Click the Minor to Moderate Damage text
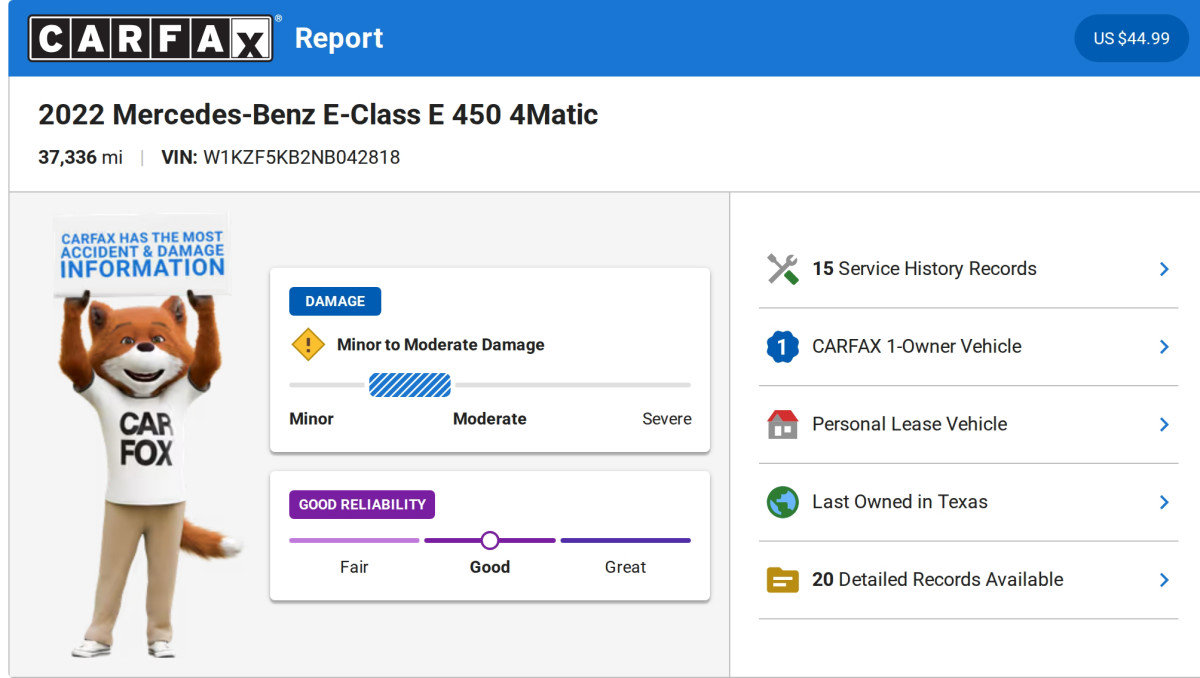Image resolution: width=1200 pixels, height=678 pixels. (x=441, y=345)
